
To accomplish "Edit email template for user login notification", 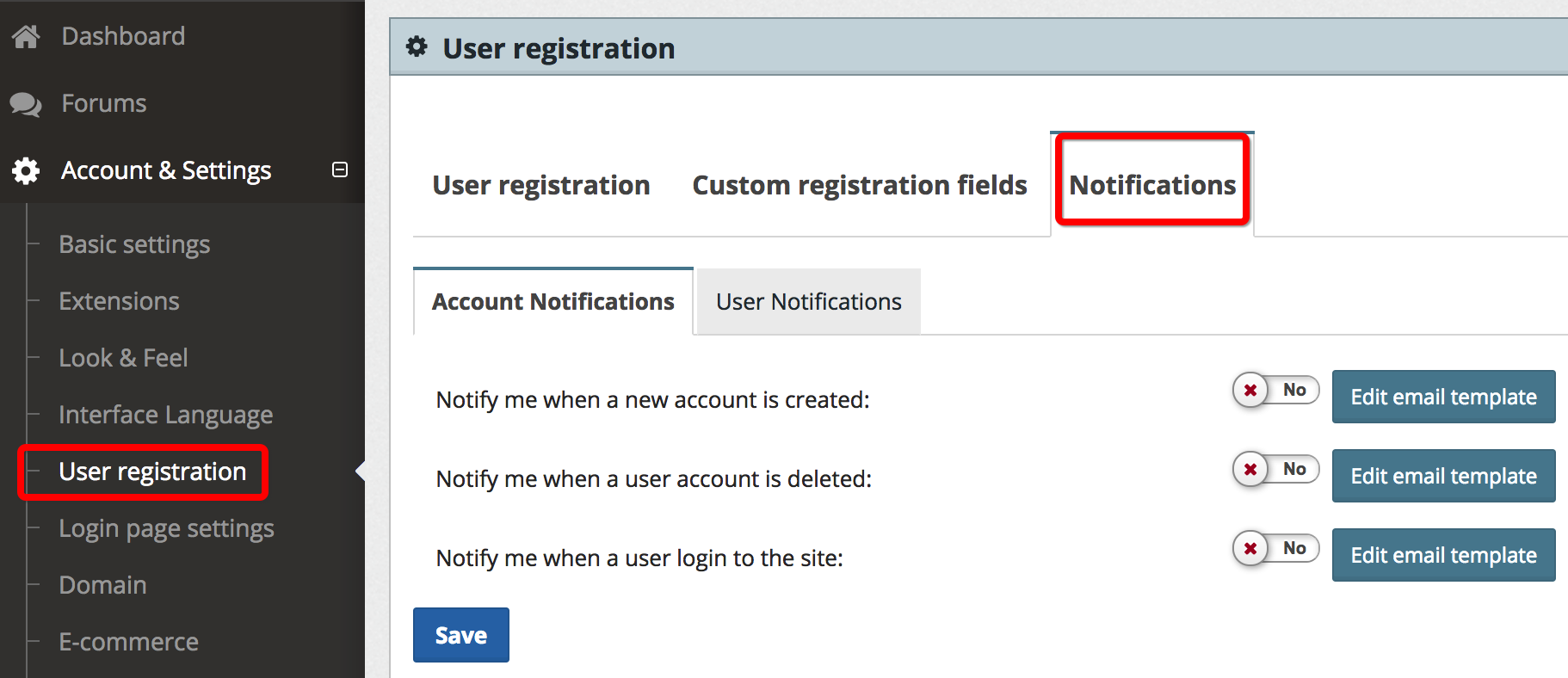I will point(1443,555).
